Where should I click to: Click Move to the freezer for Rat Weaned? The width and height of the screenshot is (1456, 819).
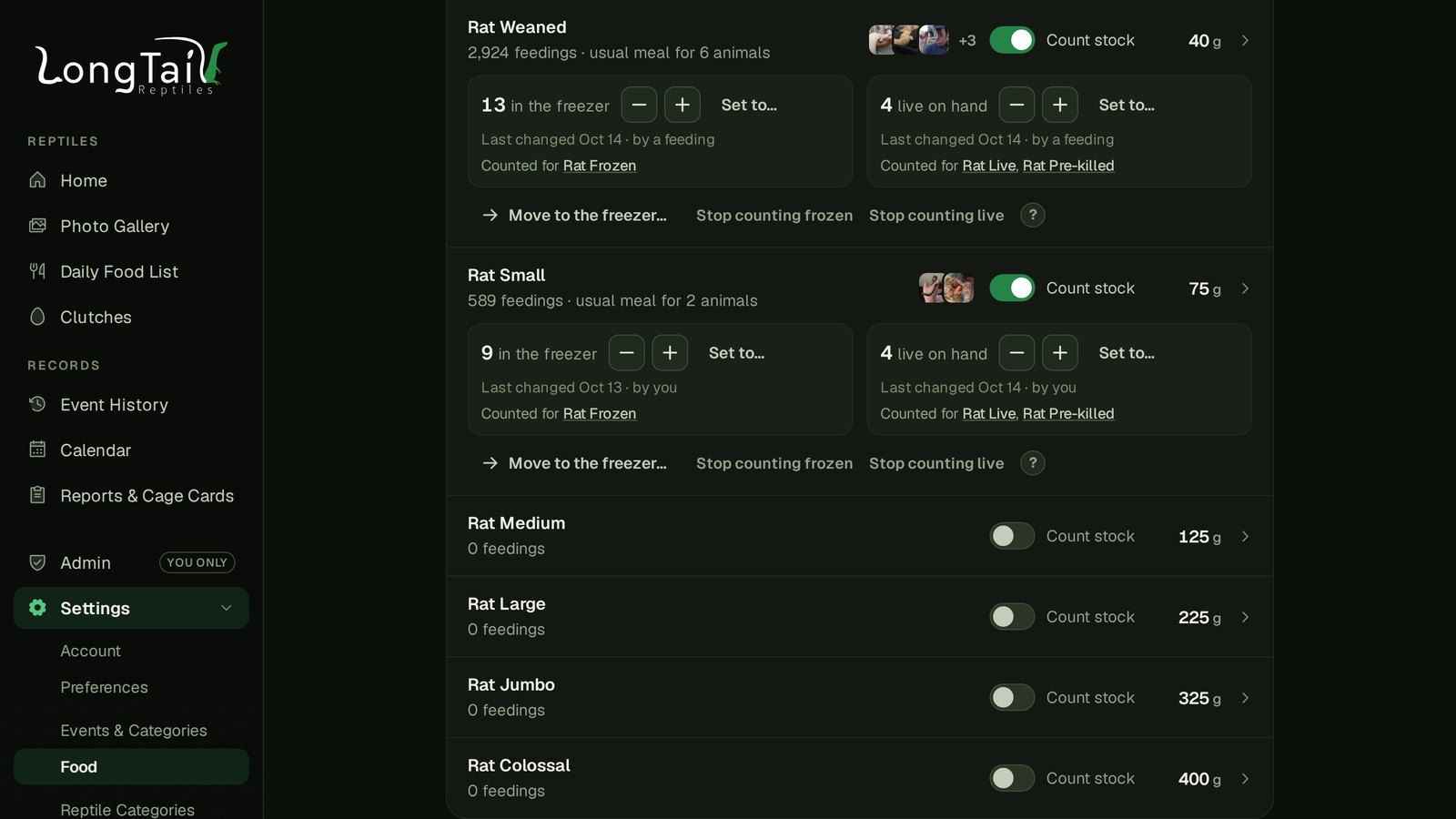point(574,216)
